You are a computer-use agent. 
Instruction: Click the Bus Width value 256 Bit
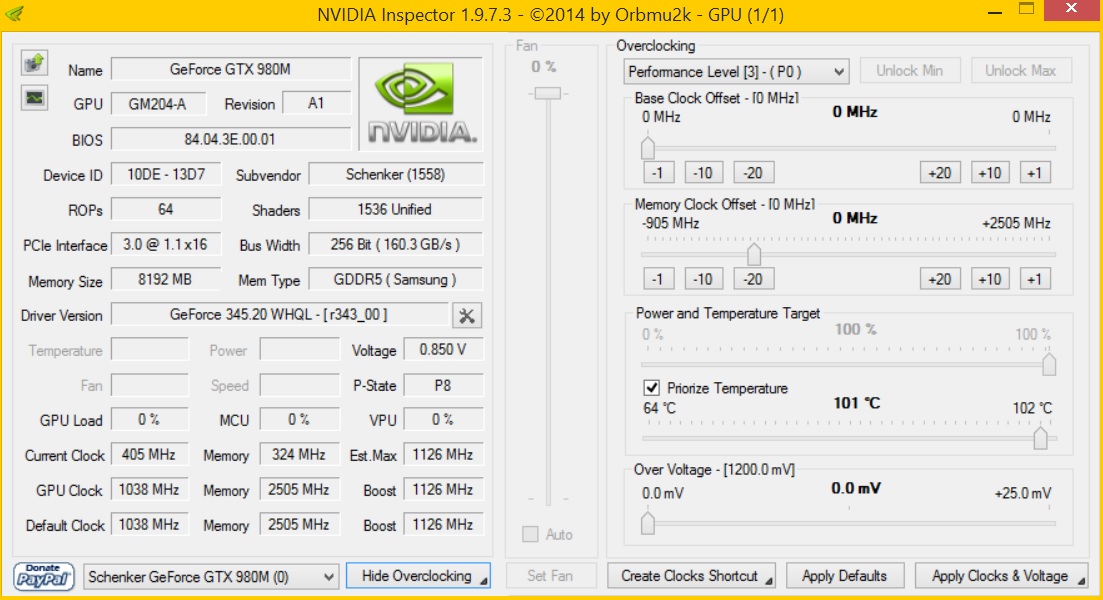coord(396,244)
